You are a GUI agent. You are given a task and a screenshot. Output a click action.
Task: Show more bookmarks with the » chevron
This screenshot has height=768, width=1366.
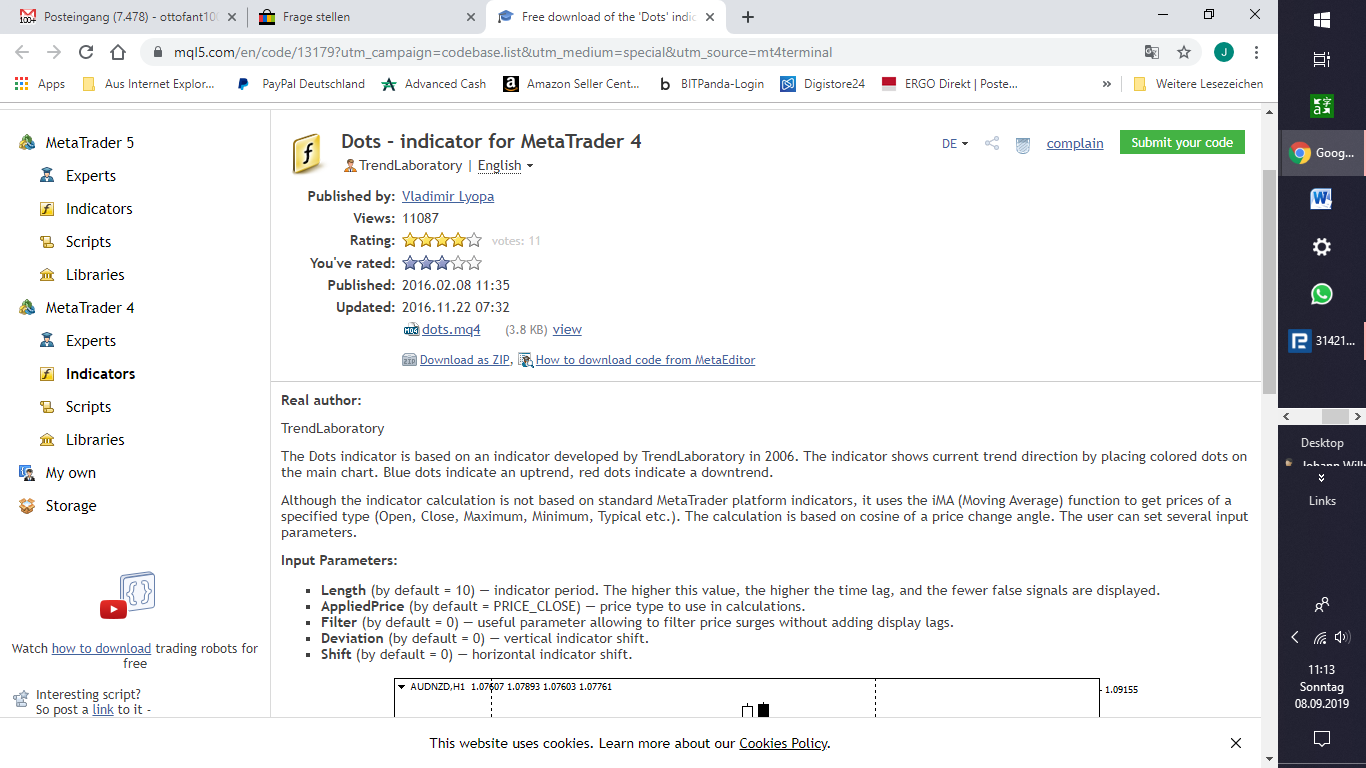click(1106, 84)
